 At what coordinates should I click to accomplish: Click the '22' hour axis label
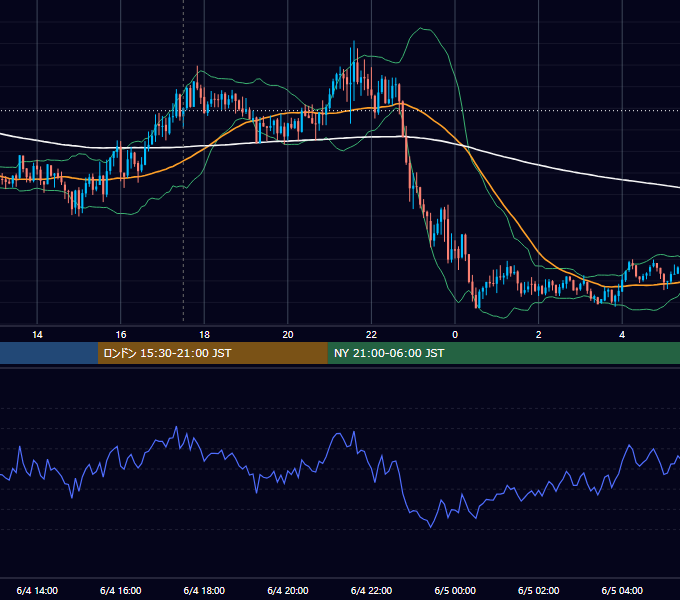pos(371,335)
